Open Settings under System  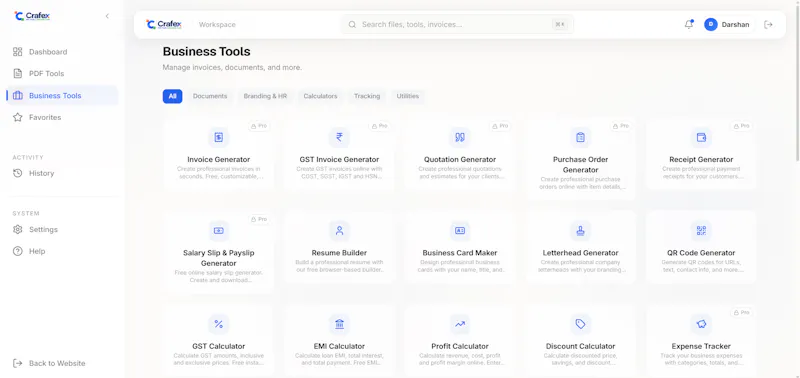click(62, 230)
